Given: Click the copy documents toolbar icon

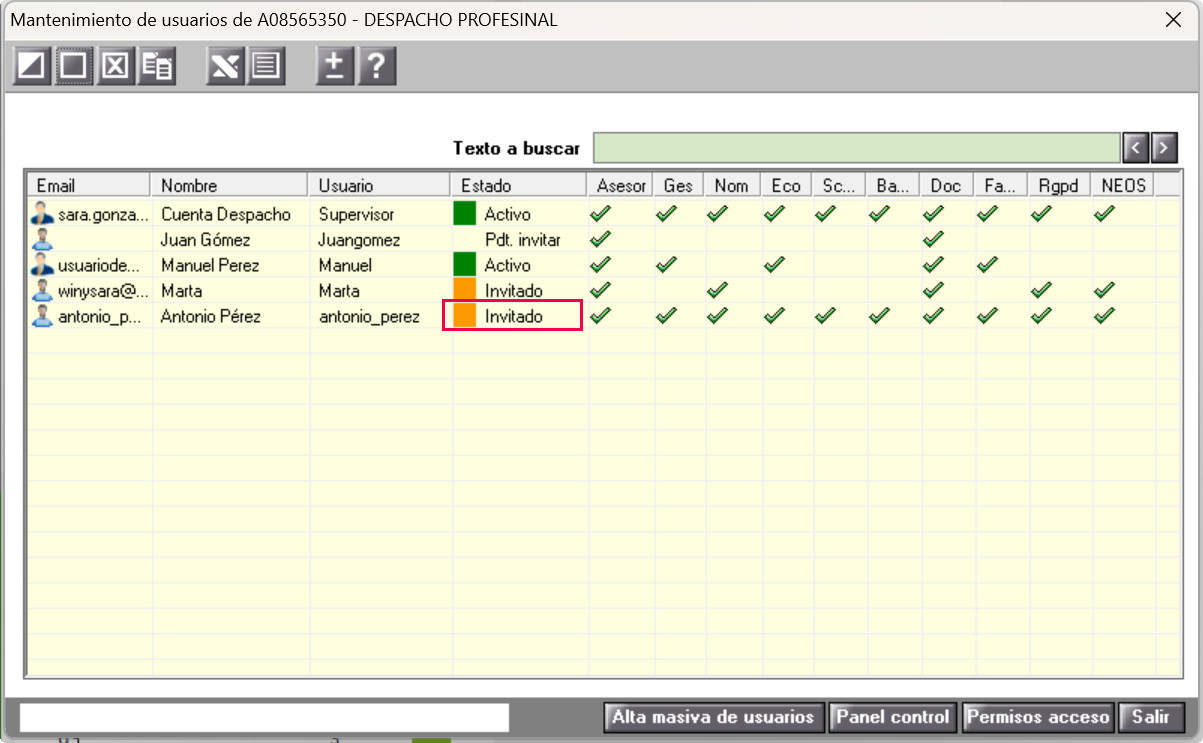Looking at the screenshot, I should (x=157, y=66).
